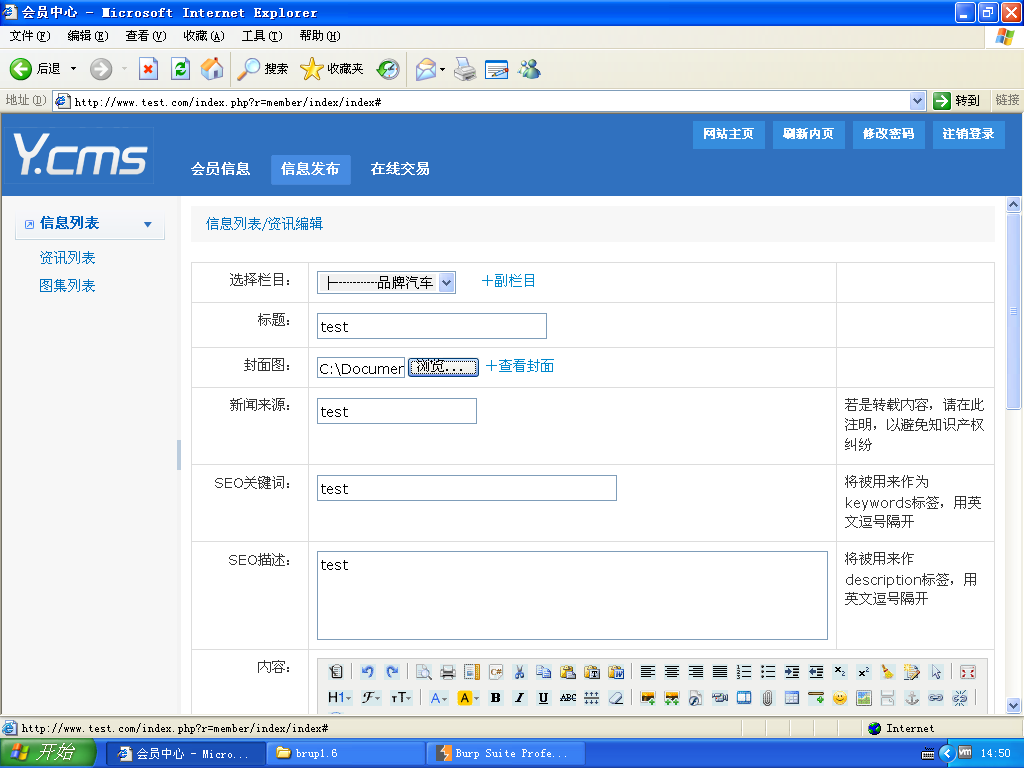Screen dimensions: 1024x768
Task: Open the H1 heading format dropdown
Action: point(340,697)
